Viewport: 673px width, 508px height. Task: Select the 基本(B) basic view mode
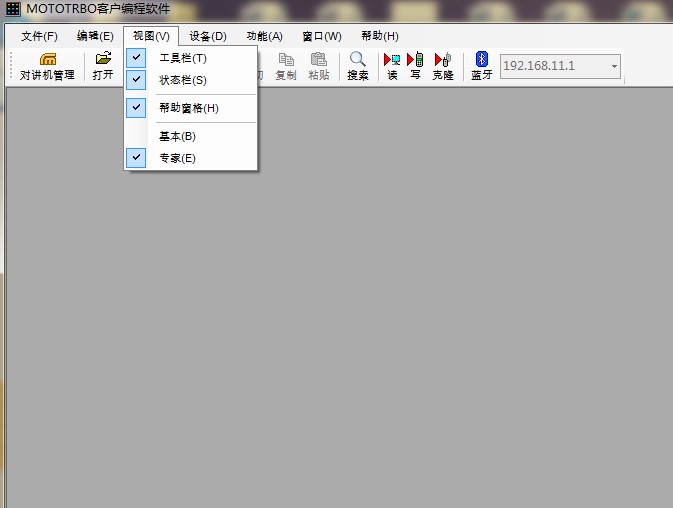177,136
